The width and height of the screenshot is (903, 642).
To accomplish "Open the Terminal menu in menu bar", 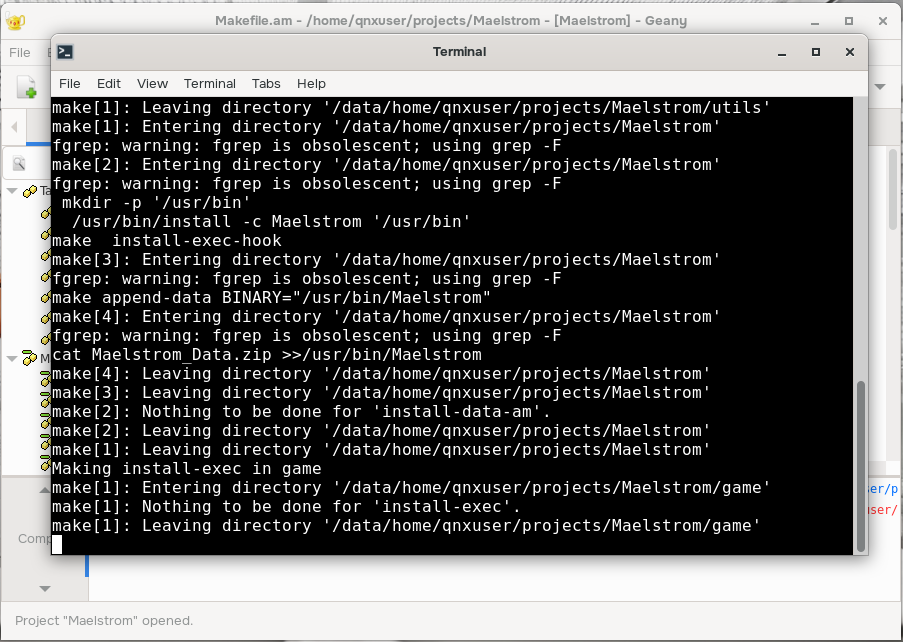I will (209, 83).
